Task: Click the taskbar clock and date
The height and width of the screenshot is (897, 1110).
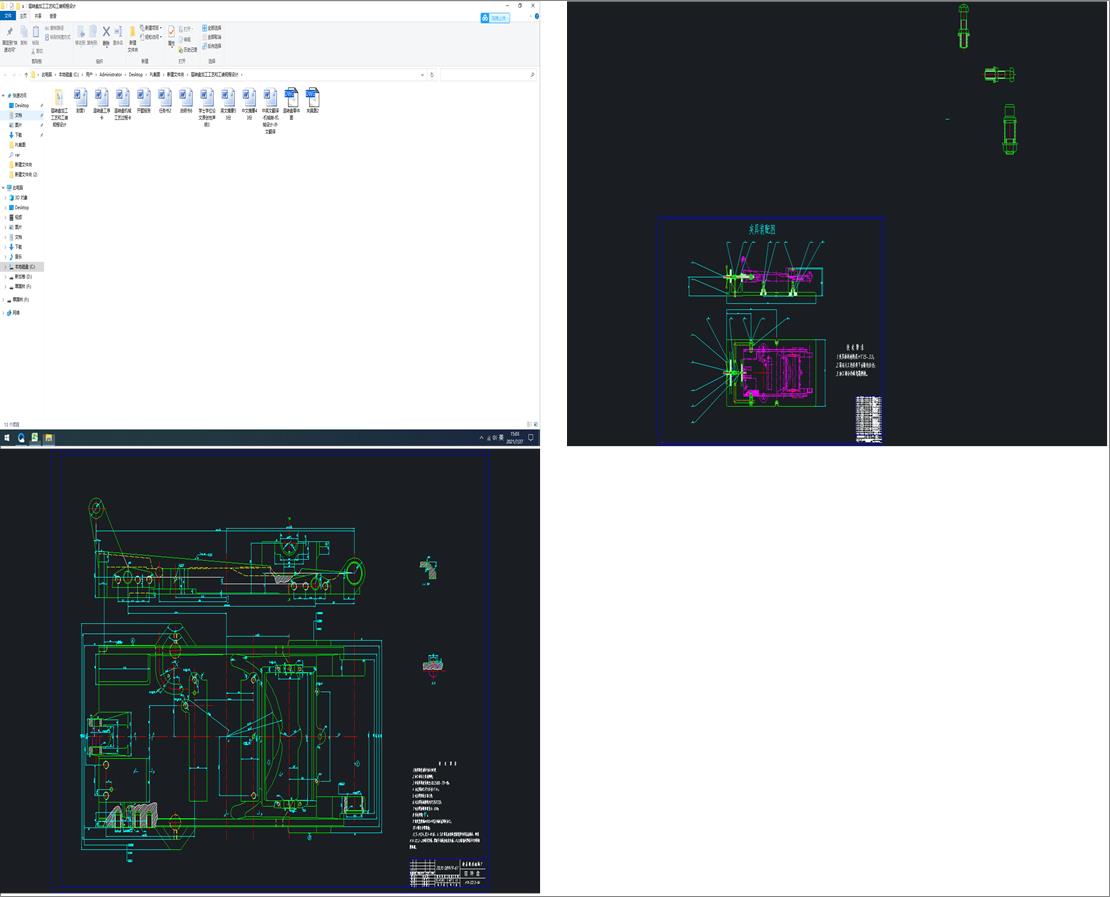Action: [x=515, y=438]
